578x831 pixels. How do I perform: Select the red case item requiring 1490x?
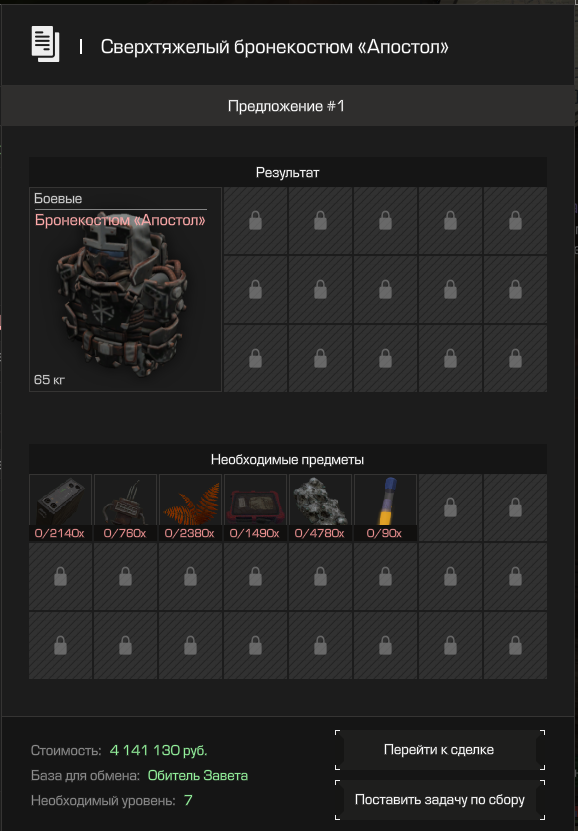coord(255,508)
